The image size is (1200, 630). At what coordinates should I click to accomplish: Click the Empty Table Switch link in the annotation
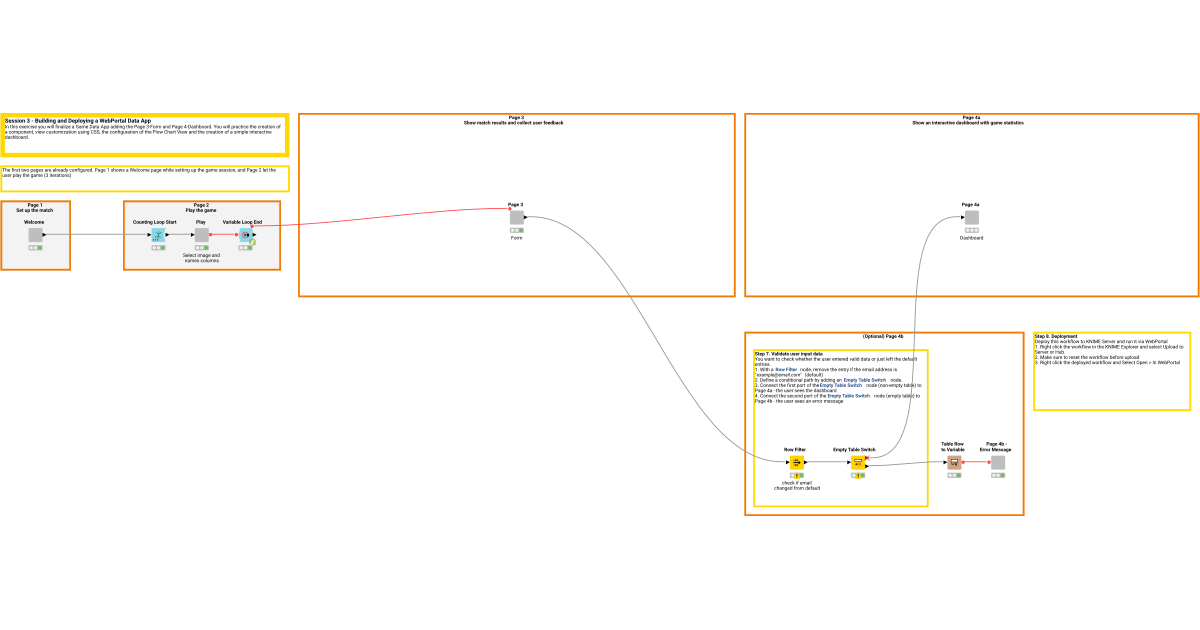(864, 380)
